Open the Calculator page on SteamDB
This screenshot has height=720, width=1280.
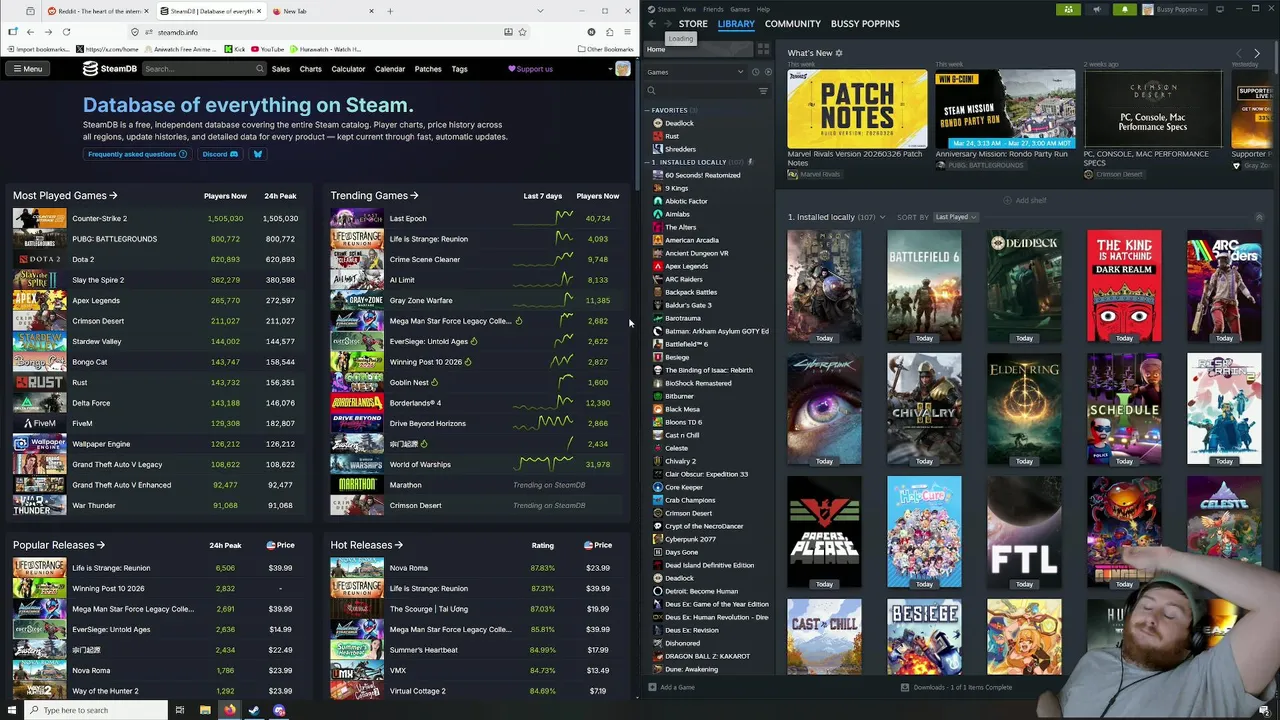pos(348,69)
